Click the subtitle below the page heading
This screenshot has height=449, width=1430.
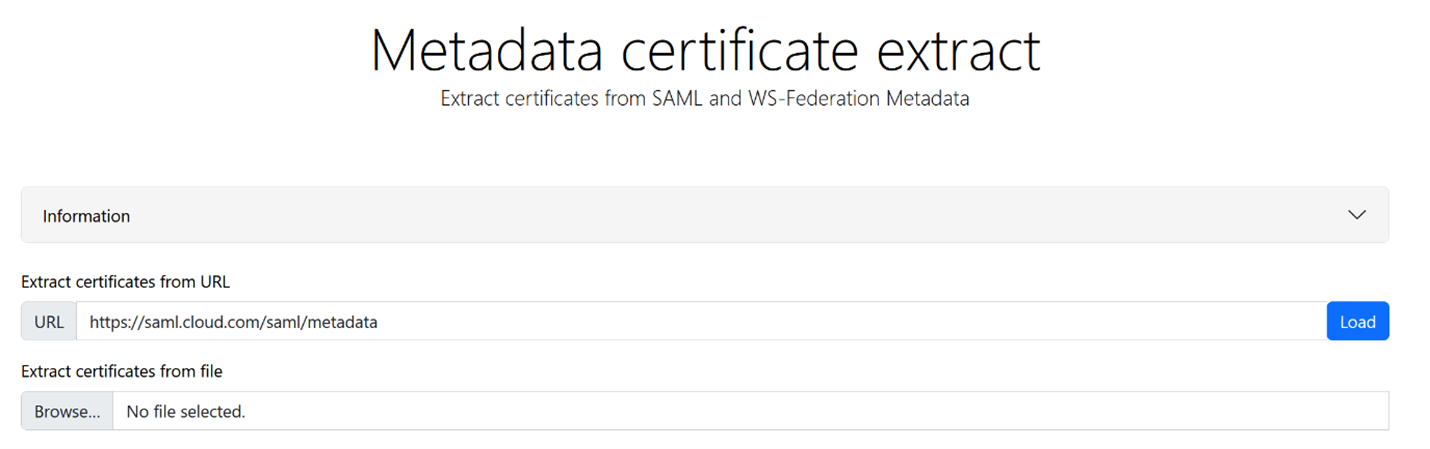(705, 99)
